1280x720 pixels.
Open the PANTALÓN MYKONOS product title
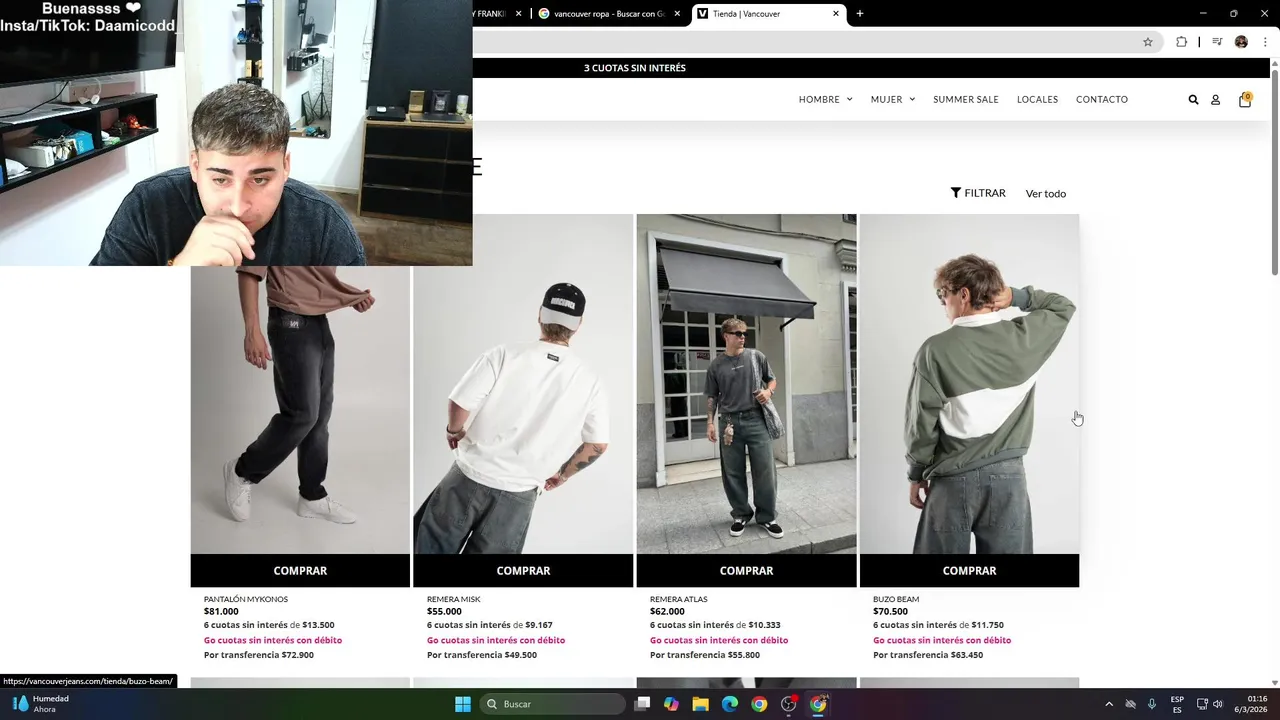click(246, 600)
